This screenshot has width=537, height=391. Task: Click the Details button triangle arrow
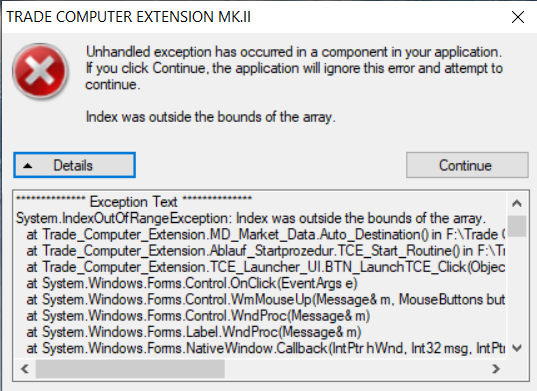point(28,166)
